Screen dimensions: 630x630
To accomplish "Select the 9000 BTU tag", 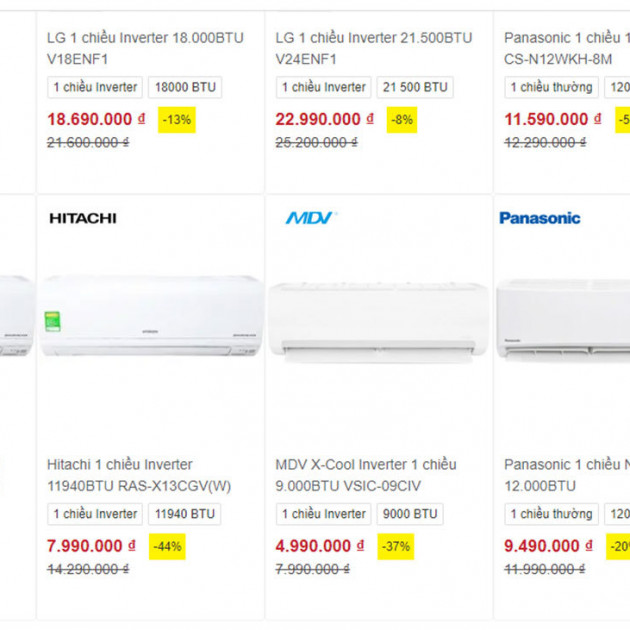I will (x=410, y=514).
